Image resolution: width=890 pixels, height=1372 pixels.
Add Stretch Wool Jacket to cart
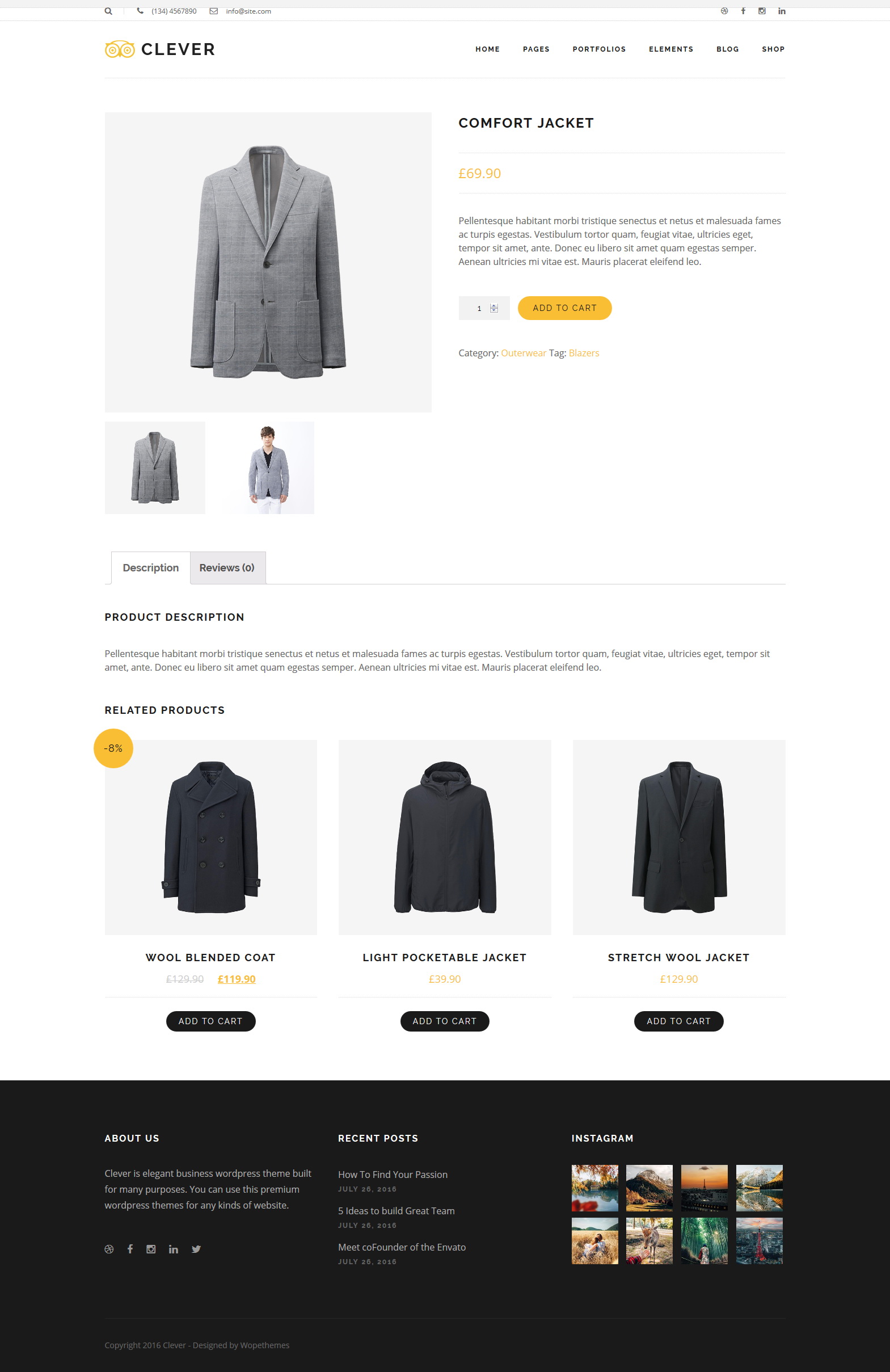(x=678, y=1021)
